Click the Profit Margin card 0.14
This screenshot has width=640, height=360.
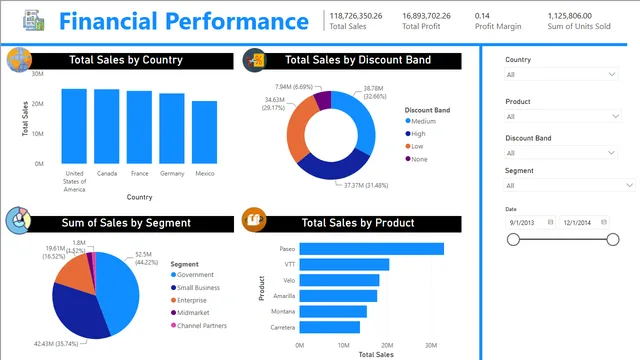click(x=498, y=21)
